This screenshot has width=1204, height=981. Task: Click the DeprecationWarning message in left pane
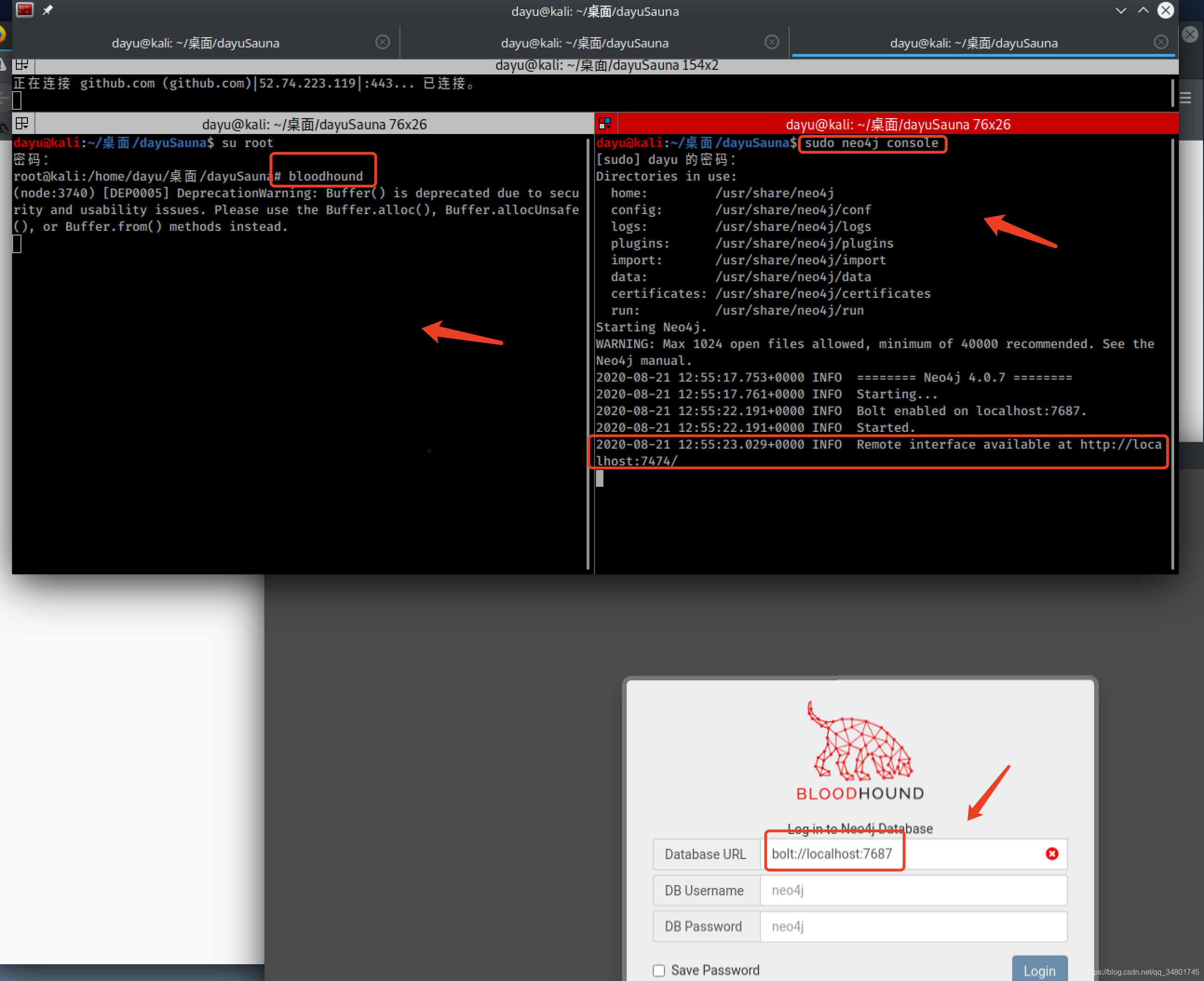coord(296,209)
